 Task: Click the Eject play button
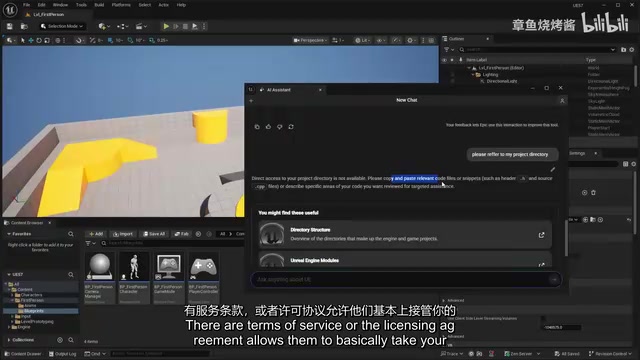pos(195,26)
